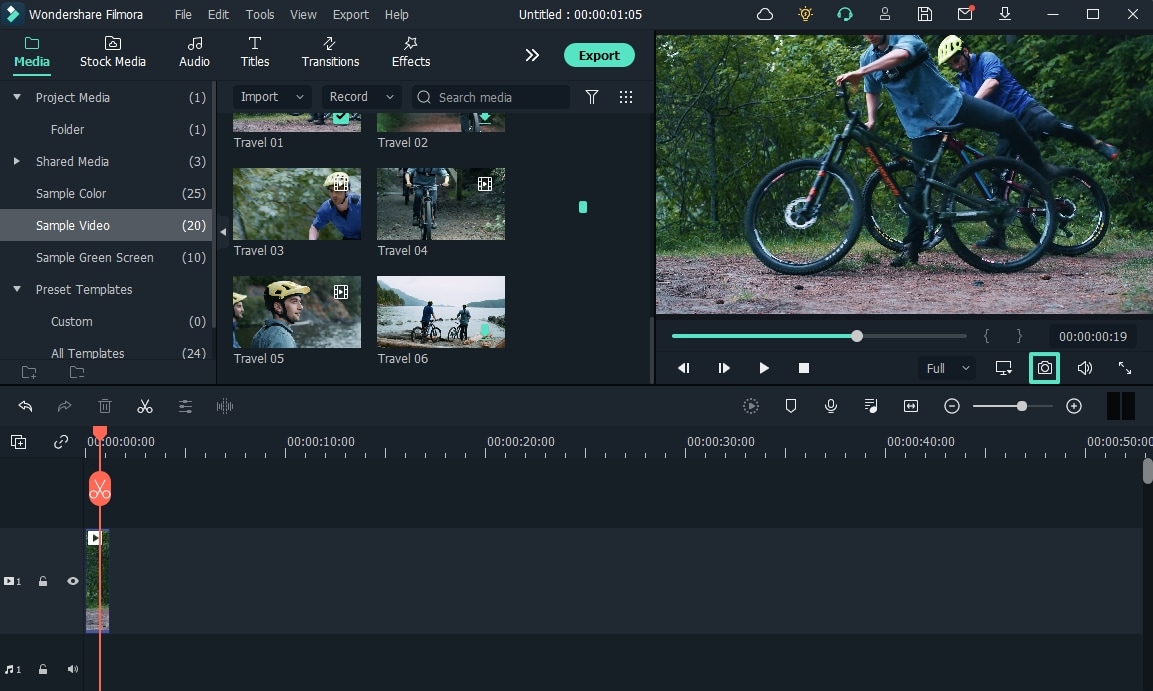Viewport: 1153px width, 691px height.
Task: Add a marker with the shield icon
Action: tap(791, 406)
